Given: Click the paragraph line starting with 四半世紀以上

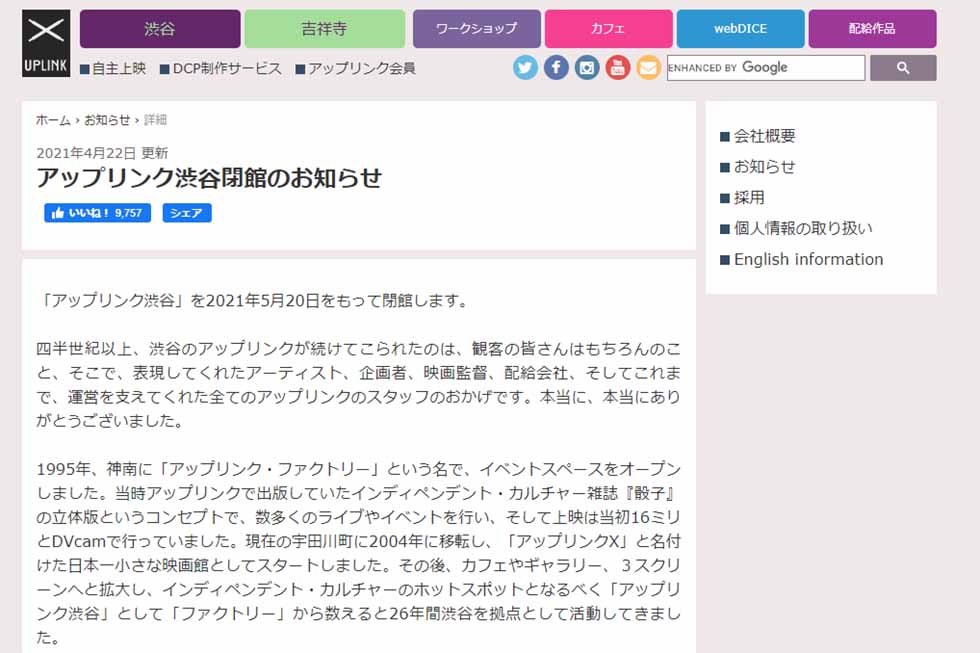Looking at the screenshot, I should (359, 349).
